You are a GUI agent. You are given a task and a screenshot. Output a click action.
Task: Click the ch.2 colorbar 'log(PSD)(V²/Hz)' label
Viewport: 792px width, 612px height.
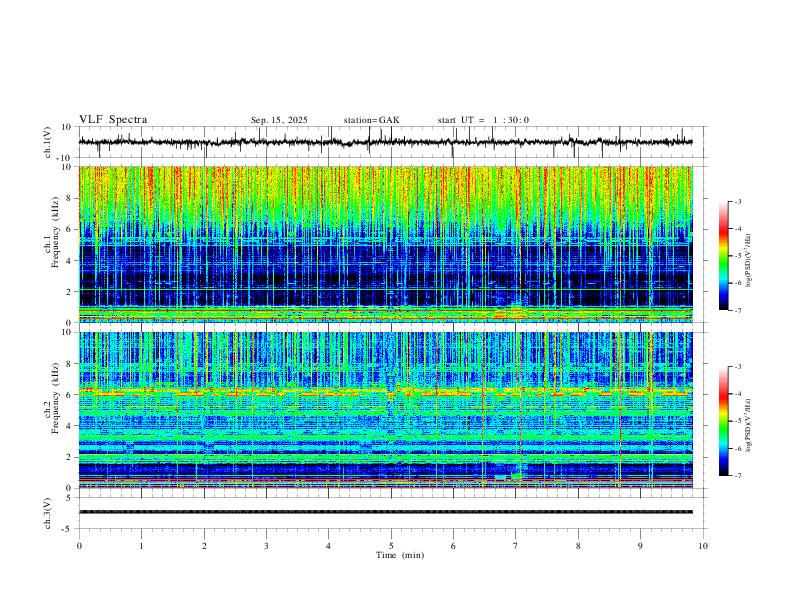(x=749, y=425)
